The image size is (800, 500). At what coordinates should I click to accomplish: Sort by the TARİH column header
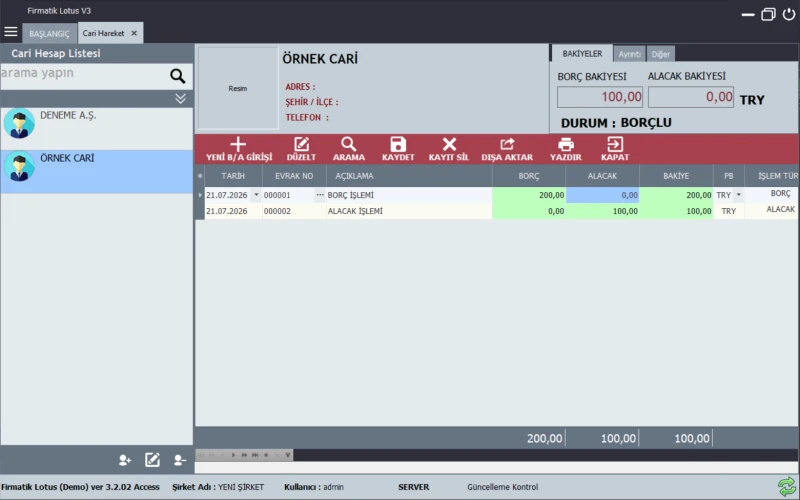(x=233, y=176)
